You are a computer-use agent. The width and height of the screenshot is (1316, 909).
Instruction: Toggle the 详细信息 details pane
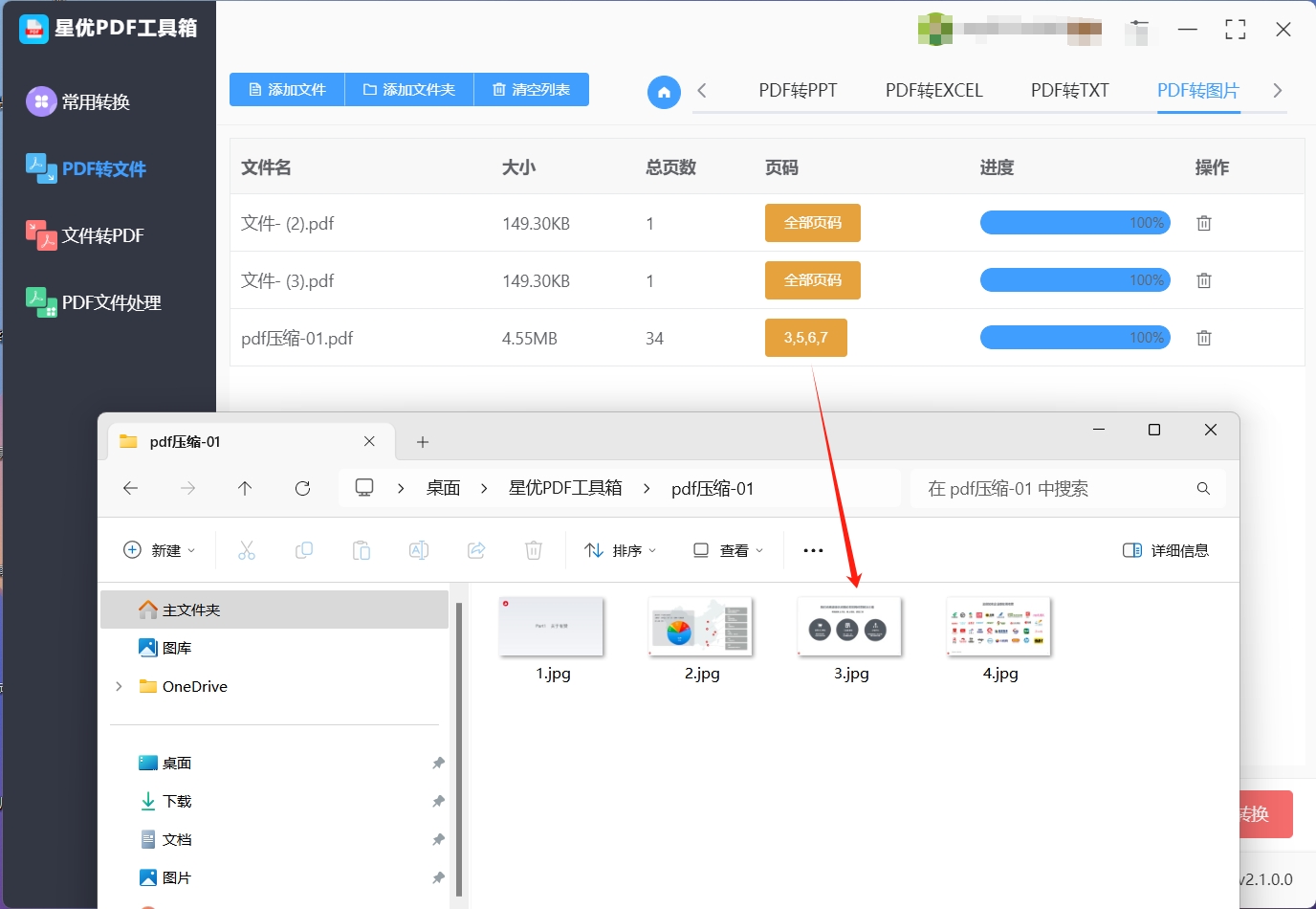click(x=1166, y=550)
